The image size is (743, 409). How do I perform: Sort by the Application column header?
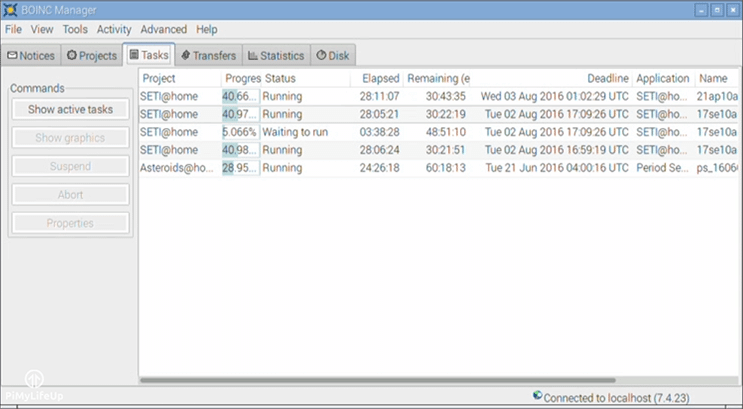(663, 78)
